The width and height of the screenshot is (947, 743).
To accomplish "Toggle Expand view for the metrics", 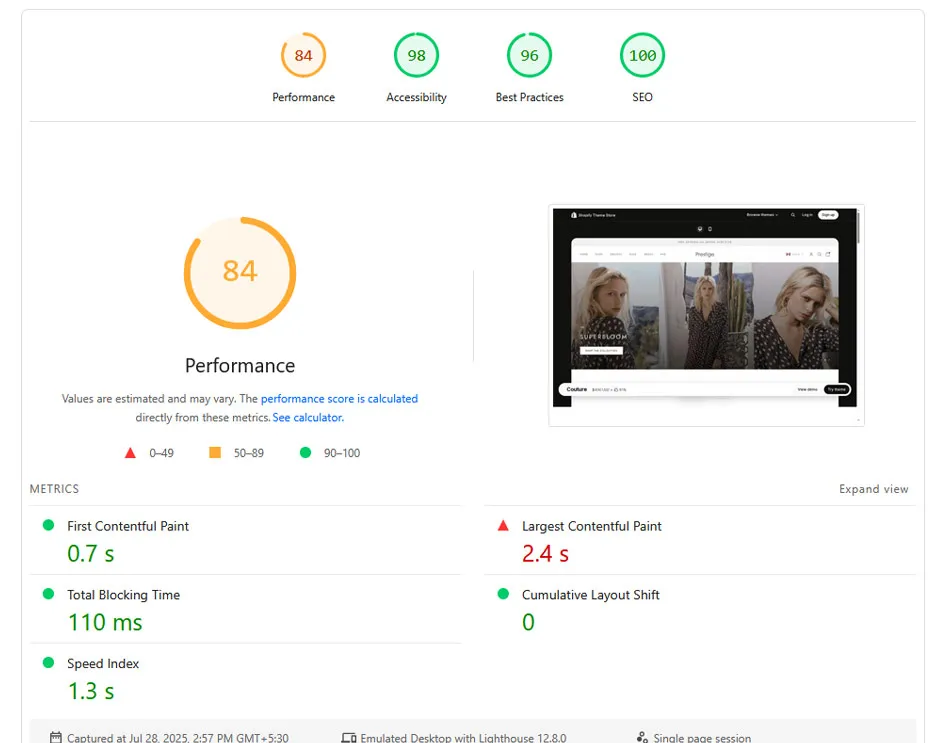I will (873, 489).
